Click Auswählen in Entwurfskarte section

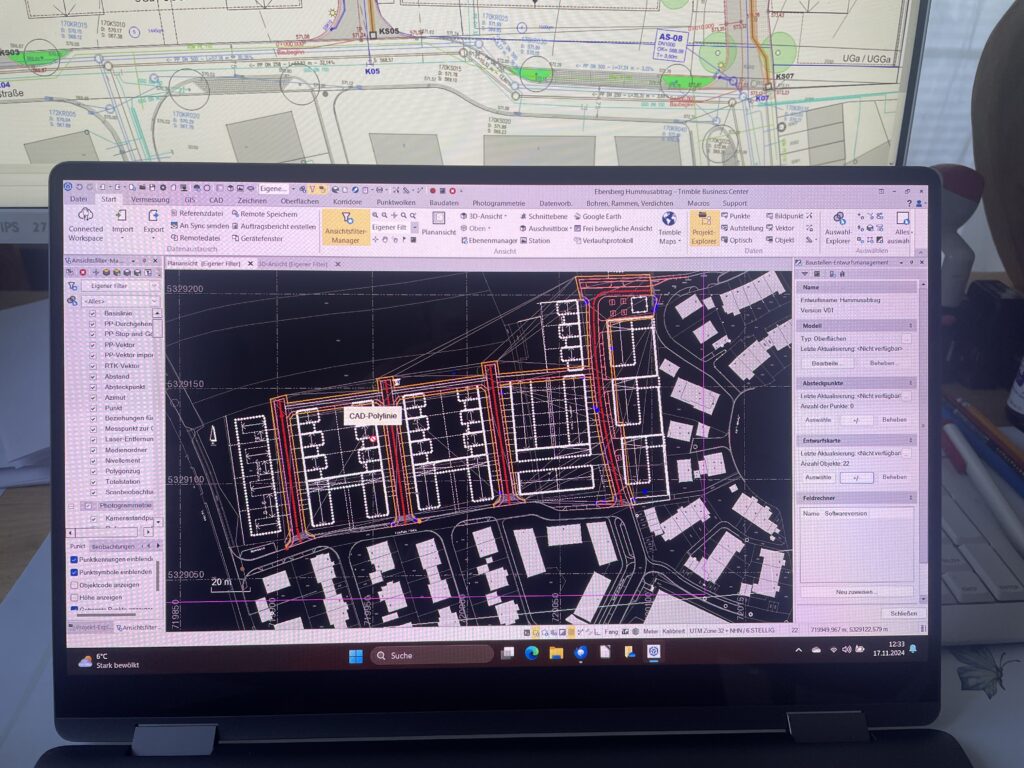point(818,477)
